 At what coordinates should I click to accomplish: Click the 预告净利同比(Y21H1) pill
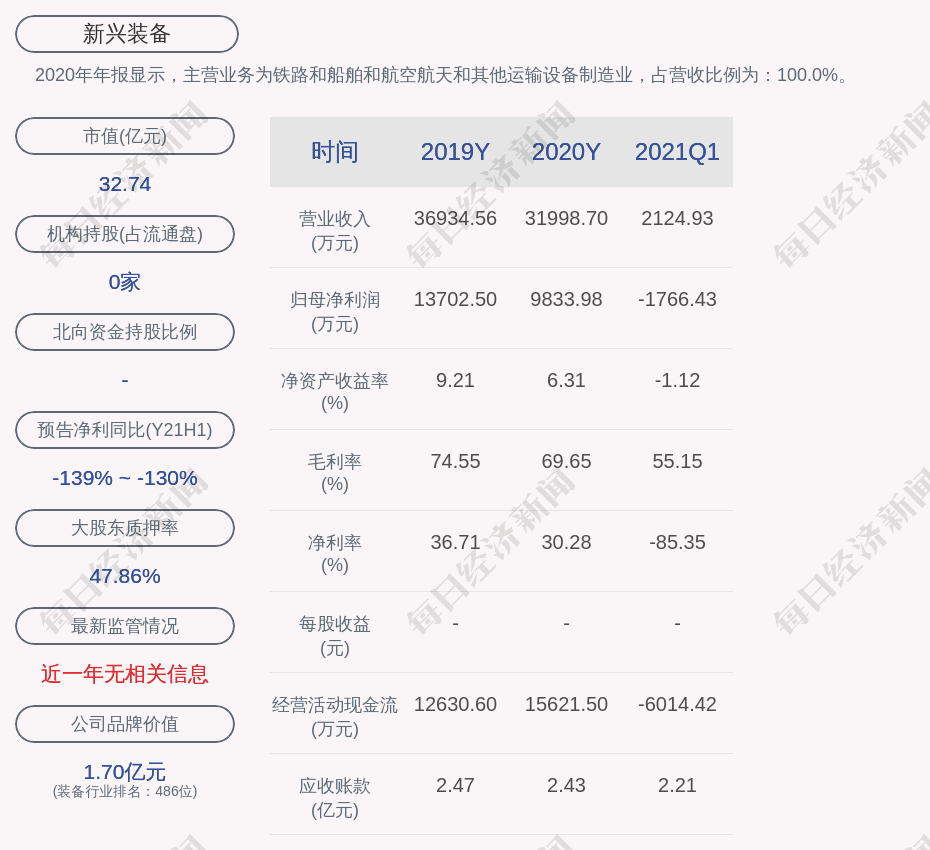(x=125, y=429)
